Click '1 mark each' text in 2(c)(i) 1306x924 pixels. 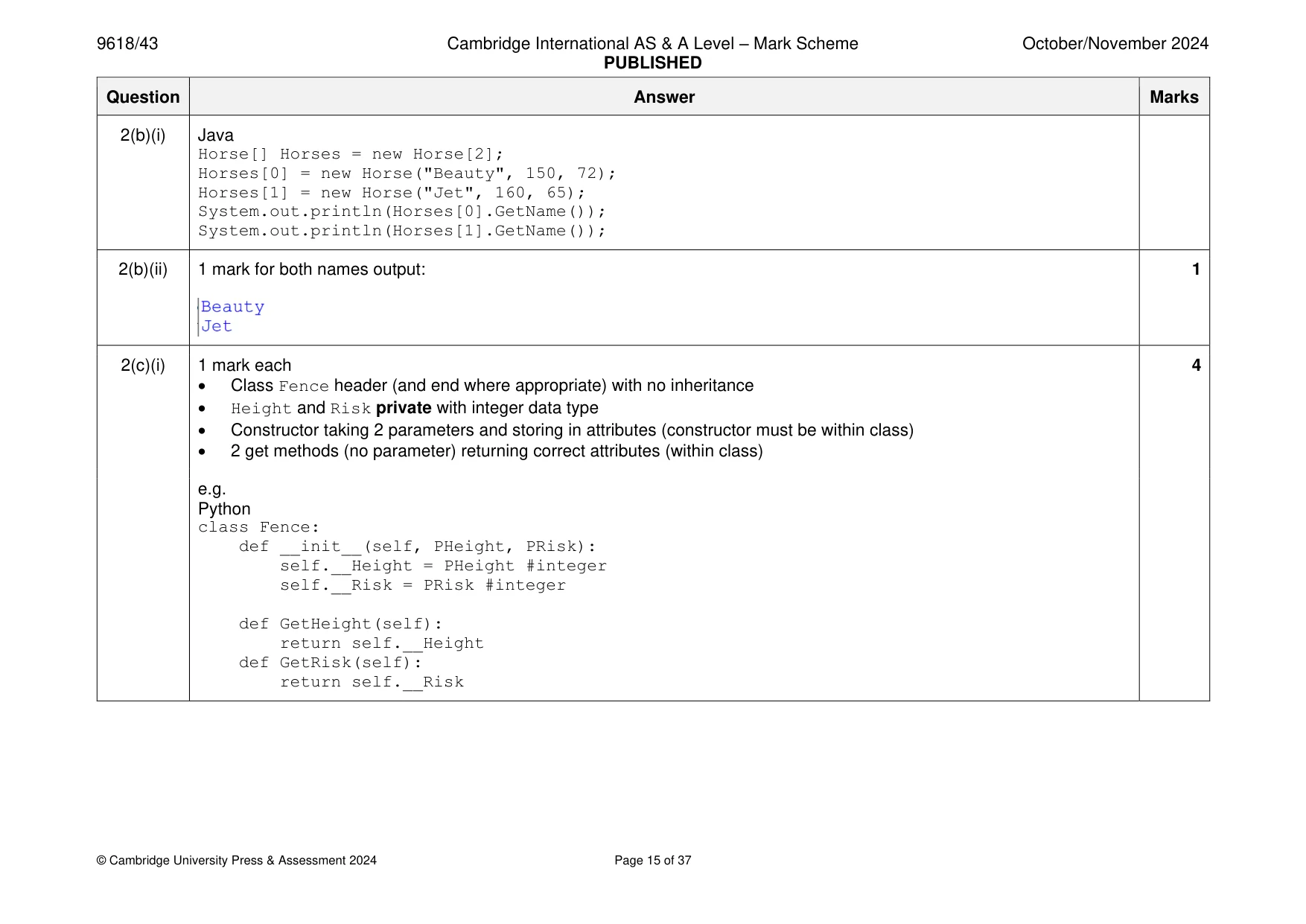click(245, 366)
